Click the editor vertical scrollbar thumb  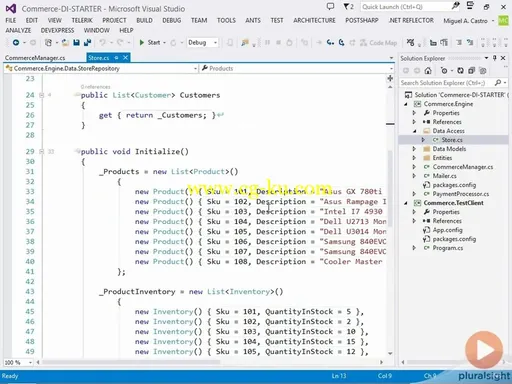[390, 188]
